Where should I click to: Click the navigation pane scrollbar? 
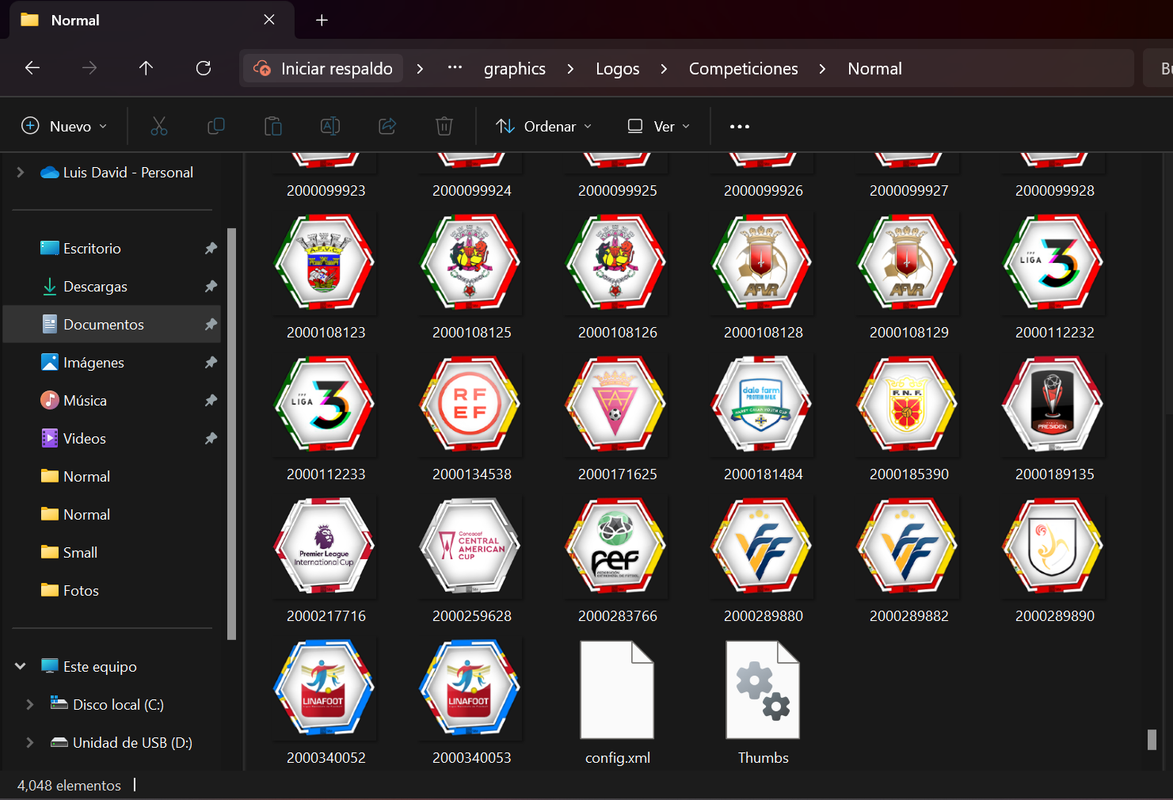pos(232,434)
